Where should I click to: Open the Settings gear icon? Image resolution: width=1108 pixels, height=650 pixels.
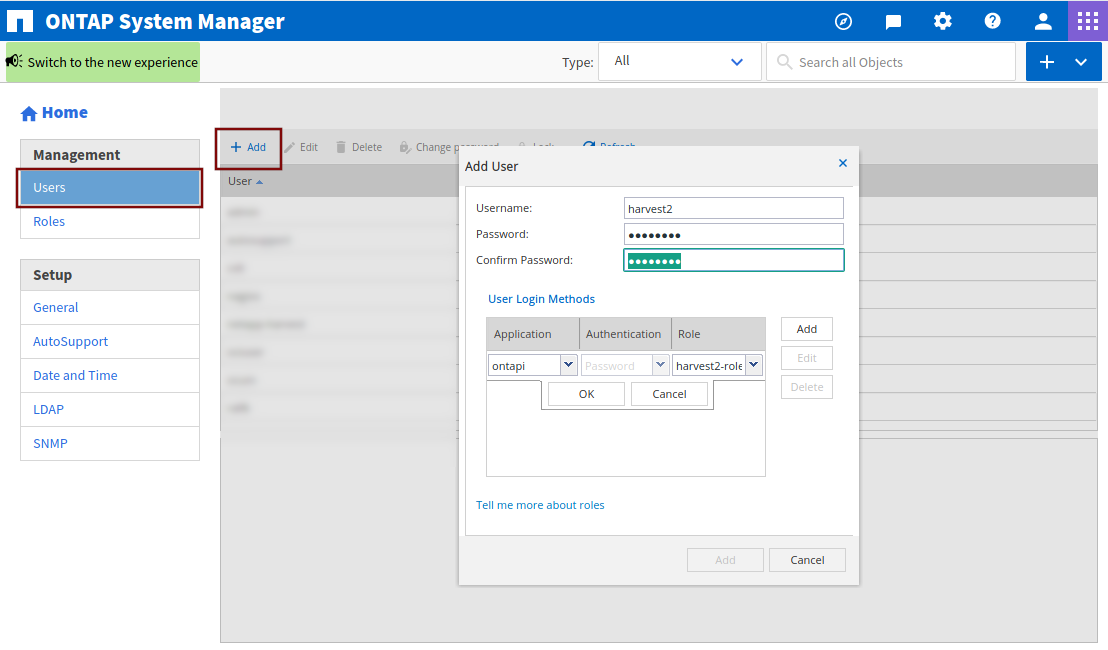point(942,21)
